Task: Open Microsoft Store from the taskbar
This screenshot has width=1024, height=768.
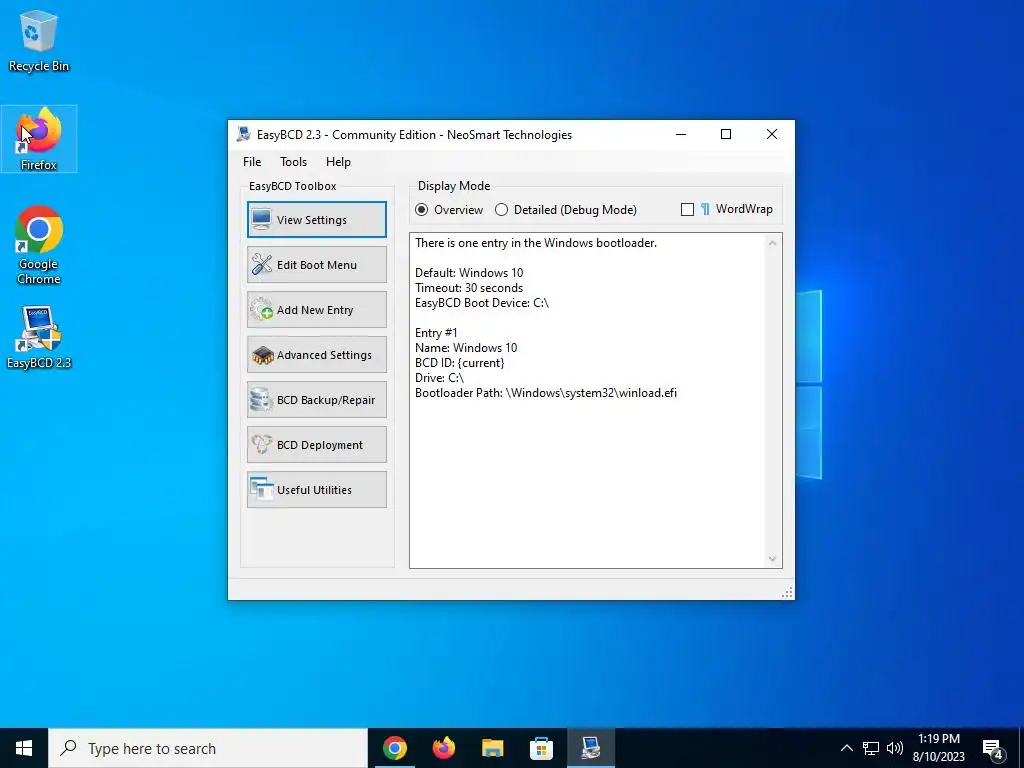Action: coord(541,748)
